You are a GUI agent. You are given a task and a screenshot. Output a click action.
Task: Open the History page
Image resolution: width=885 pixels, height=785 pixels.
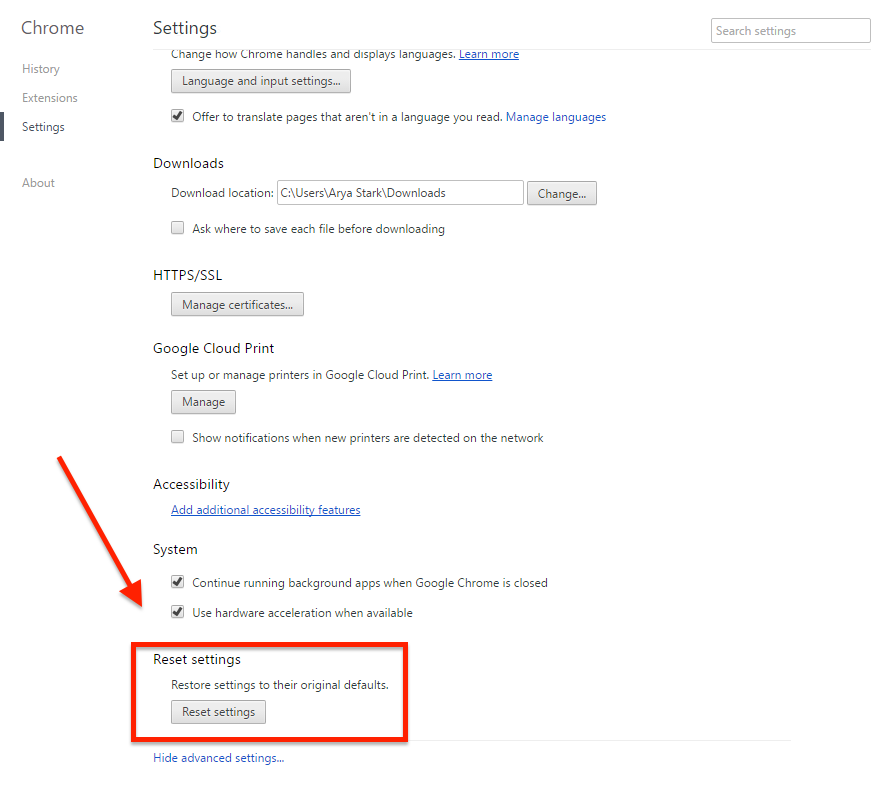tap(40, 68)
